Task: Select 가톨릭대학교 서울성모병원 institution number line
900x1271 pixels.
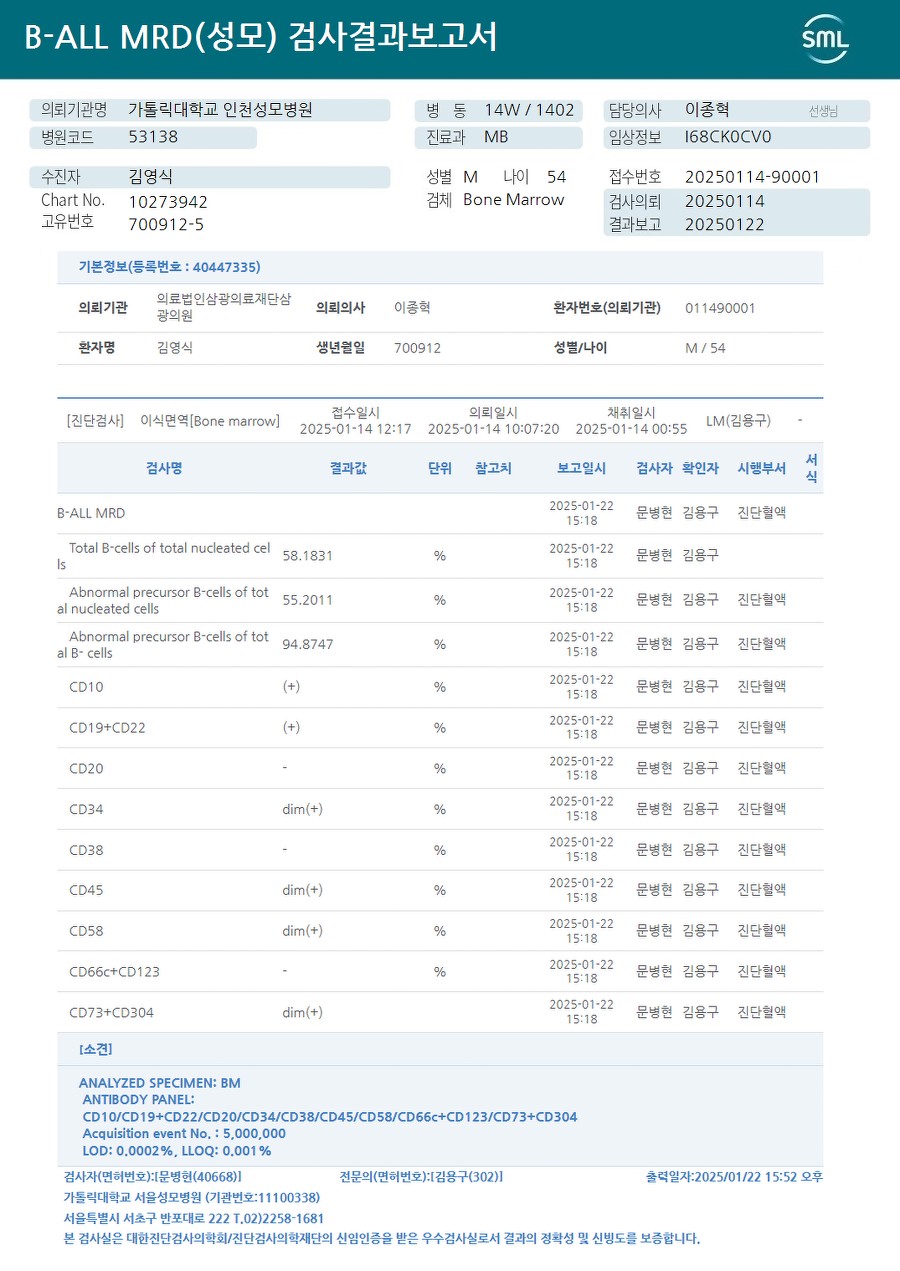Action: [192, 1197]
